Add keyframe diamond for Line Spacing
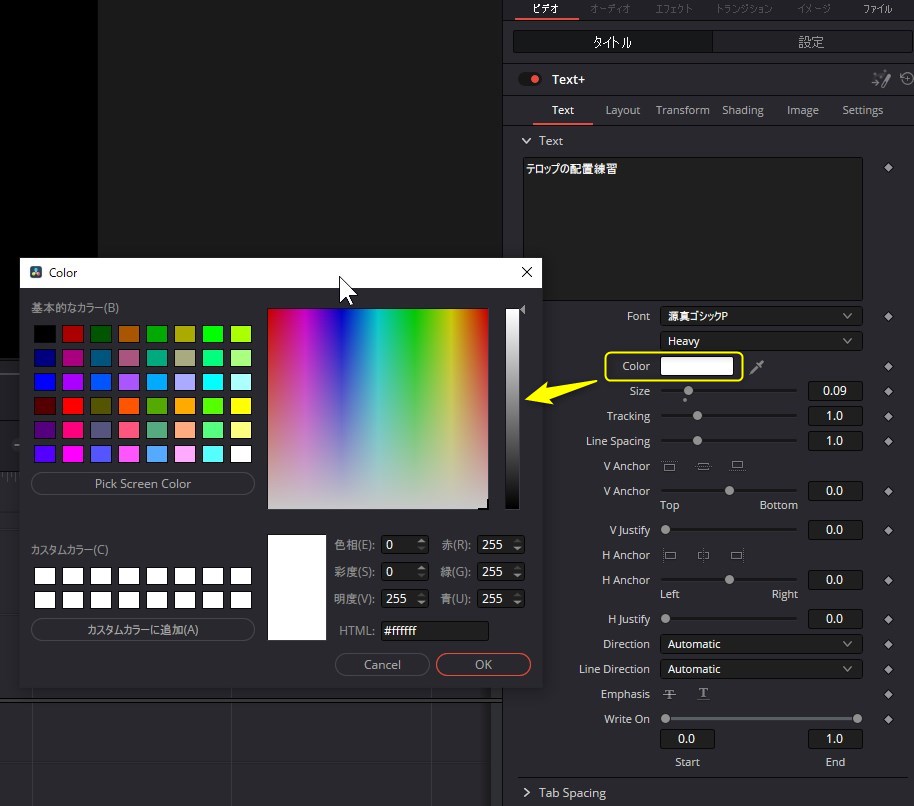Image resolution: width=914 pixels, height=806 pixels. pyautogui.click(x=888, y=442)
